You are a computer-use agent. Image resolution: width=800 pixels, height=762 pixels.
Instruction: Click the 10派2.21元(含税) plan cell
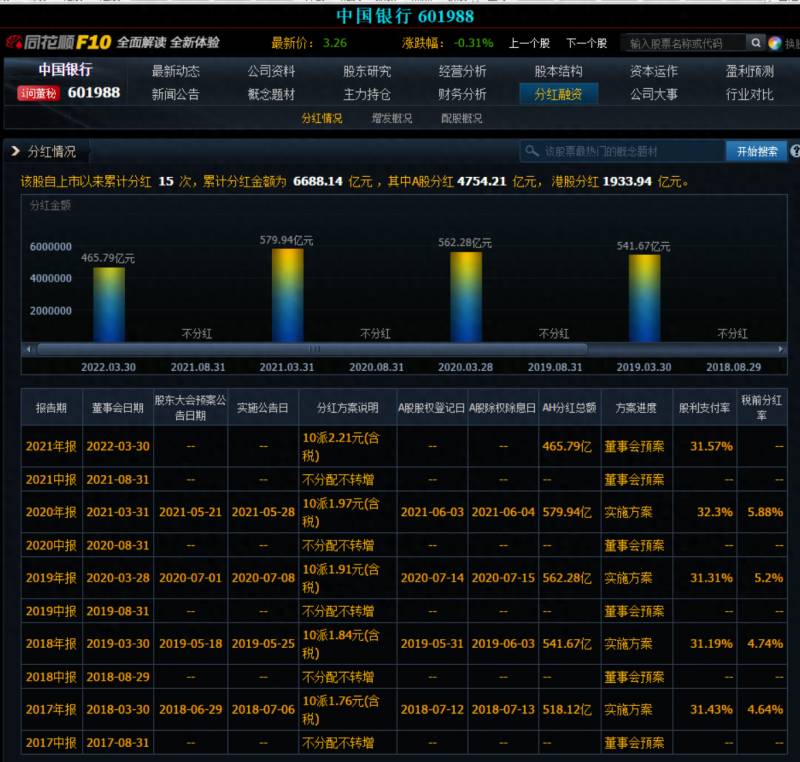(347, 446)
